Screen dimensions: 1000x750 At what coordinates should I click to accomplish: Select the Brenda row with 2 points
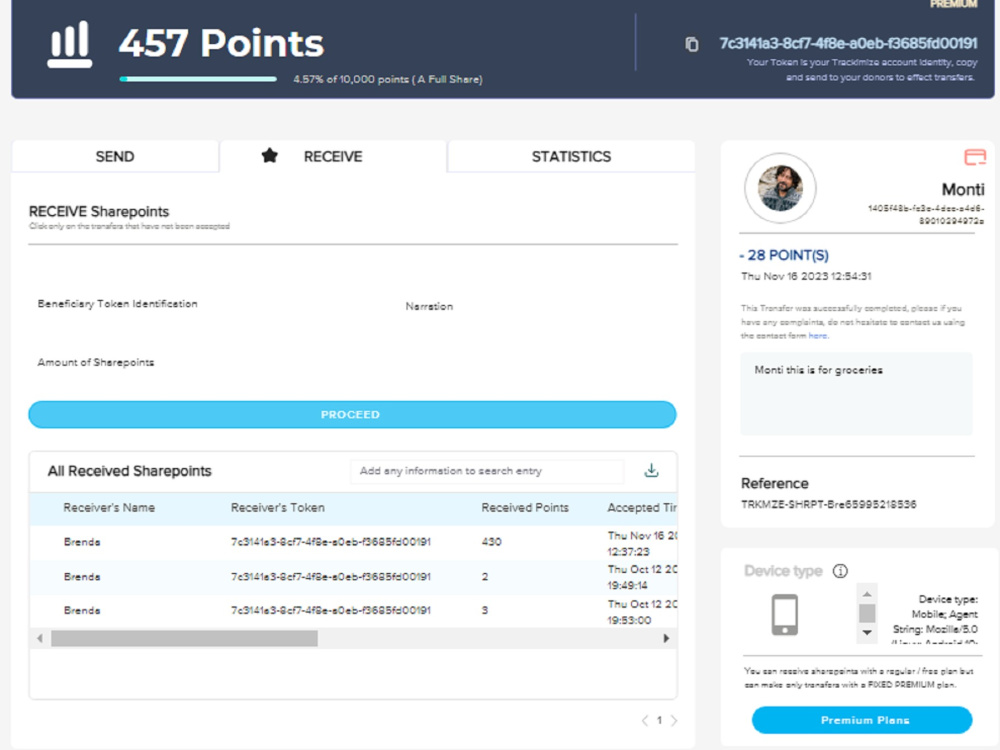pyautogui.click(x=353, y=577)
